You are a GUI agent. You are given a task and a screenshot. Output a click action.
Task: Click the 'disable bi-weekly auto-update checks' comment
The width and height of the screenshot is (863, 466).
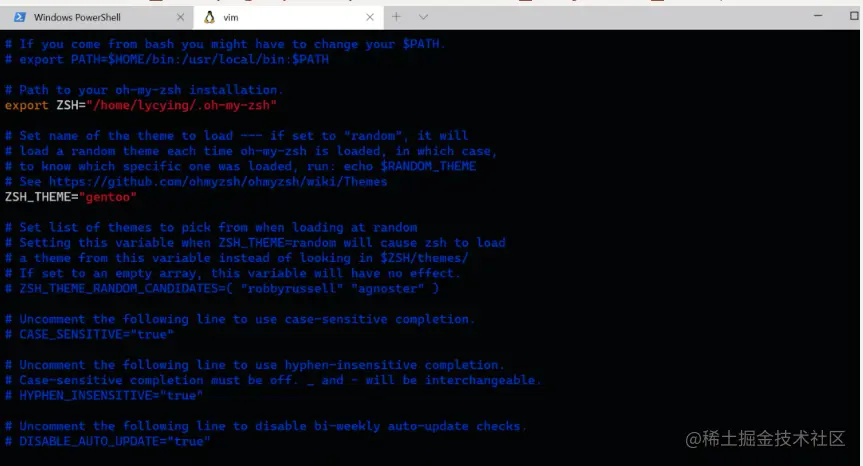tap(266, 426)
